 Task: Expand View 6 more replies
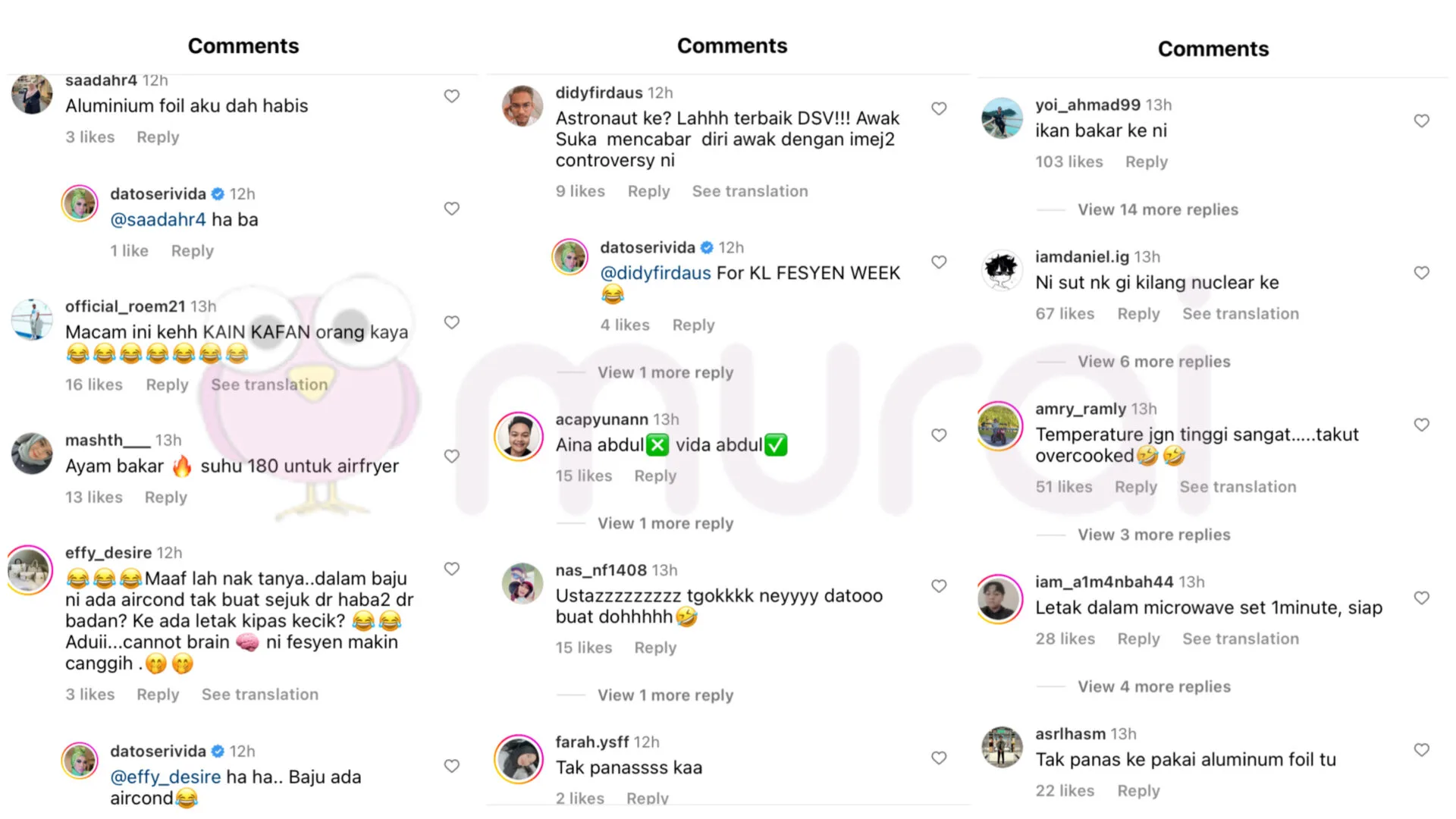click(x=1153, y=362)
